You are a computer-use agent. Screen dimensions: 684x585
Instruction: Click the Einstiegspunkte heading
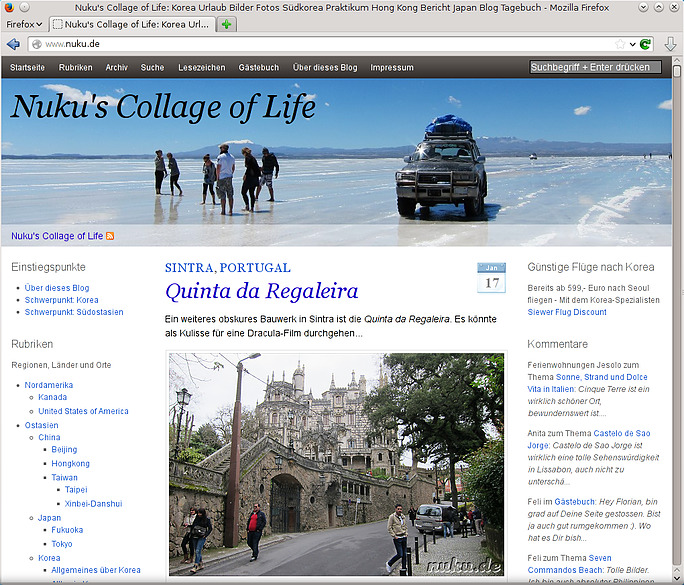point(48,267)
